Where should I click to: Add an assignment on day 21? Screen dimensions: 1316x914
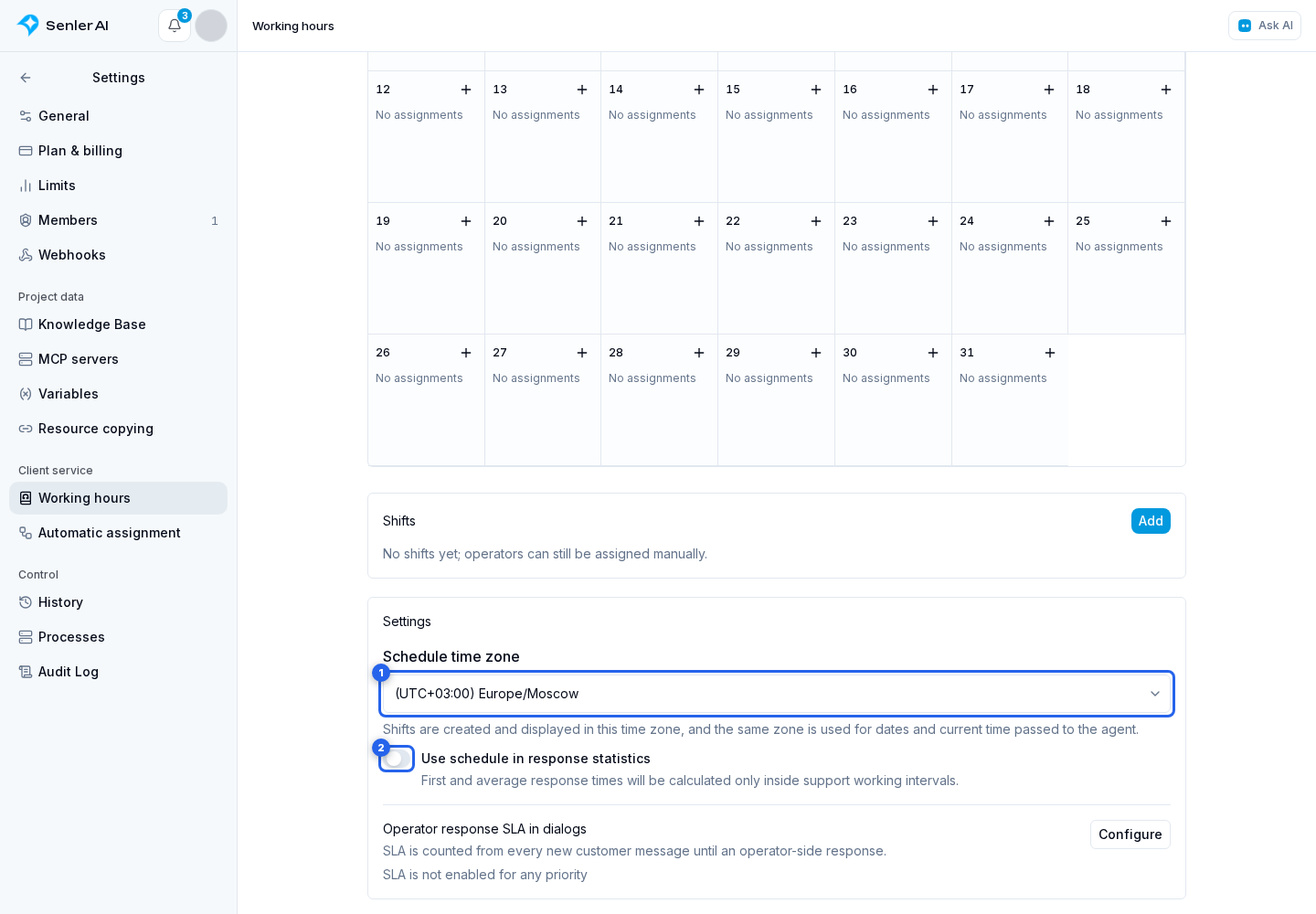(x=699, y=221)
